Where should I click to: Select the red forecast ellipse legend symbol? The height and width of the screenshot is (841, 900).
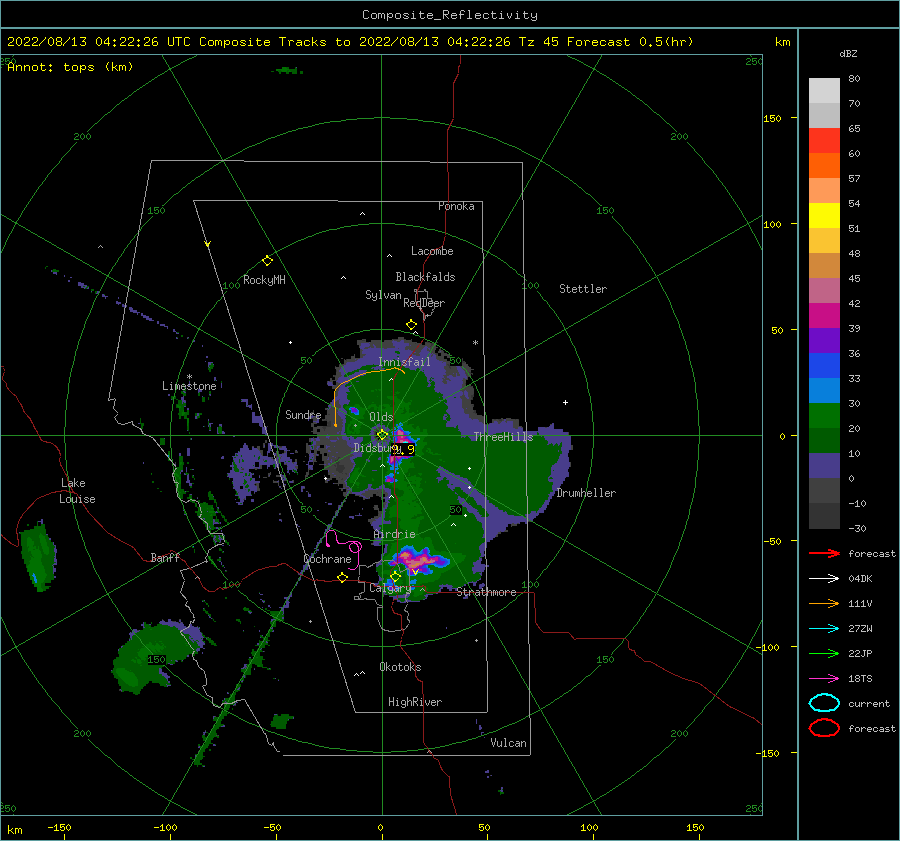point(824,728)
